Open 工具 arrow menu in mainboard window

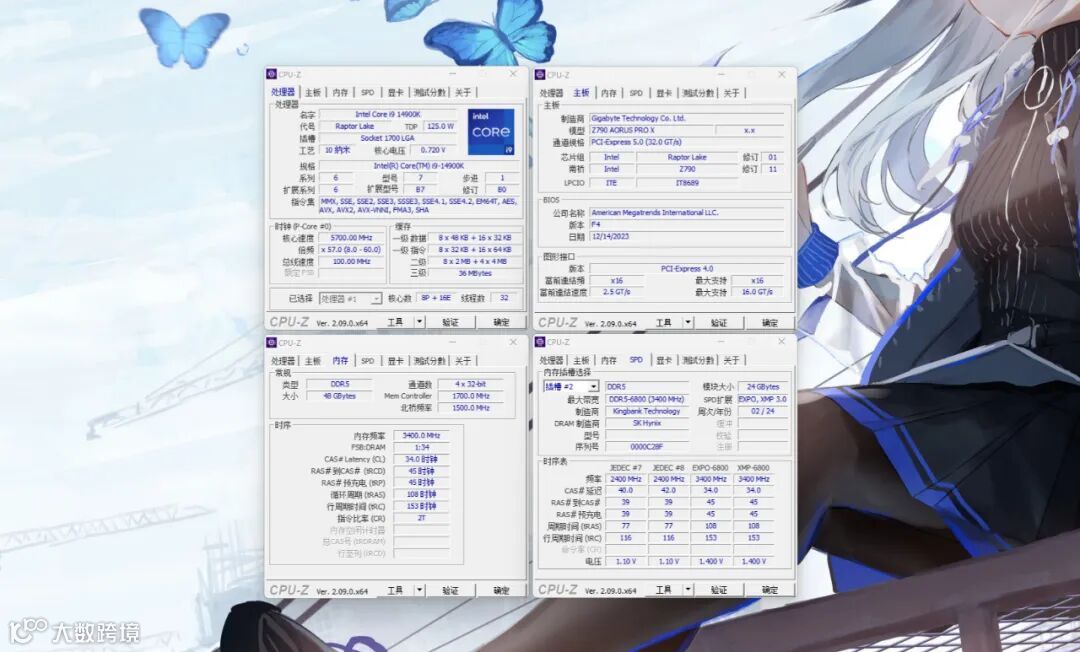click(x=687, y=322)
